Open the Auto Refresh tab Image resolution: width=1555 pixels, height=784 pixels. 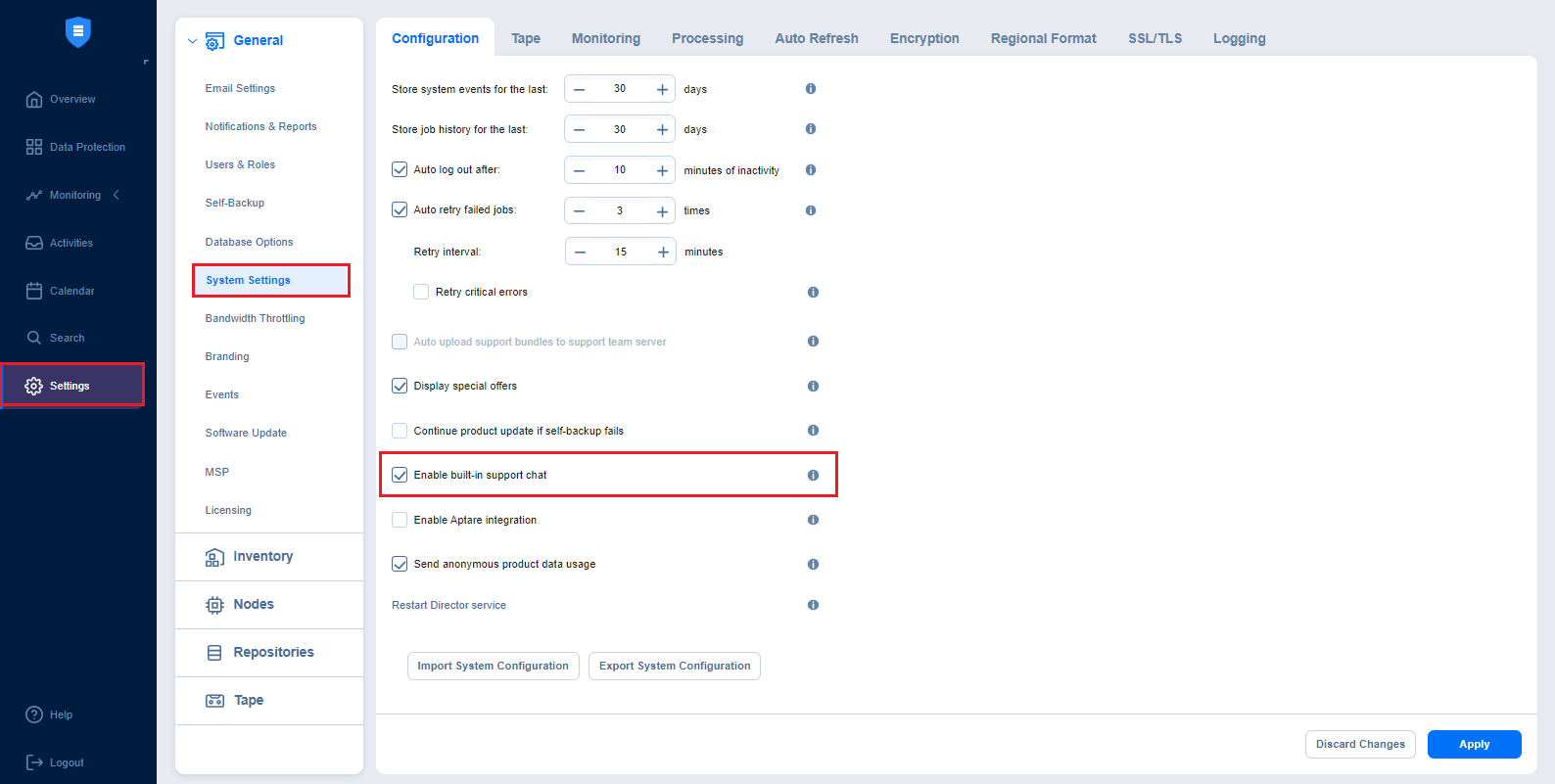click(x=816, y=38)
